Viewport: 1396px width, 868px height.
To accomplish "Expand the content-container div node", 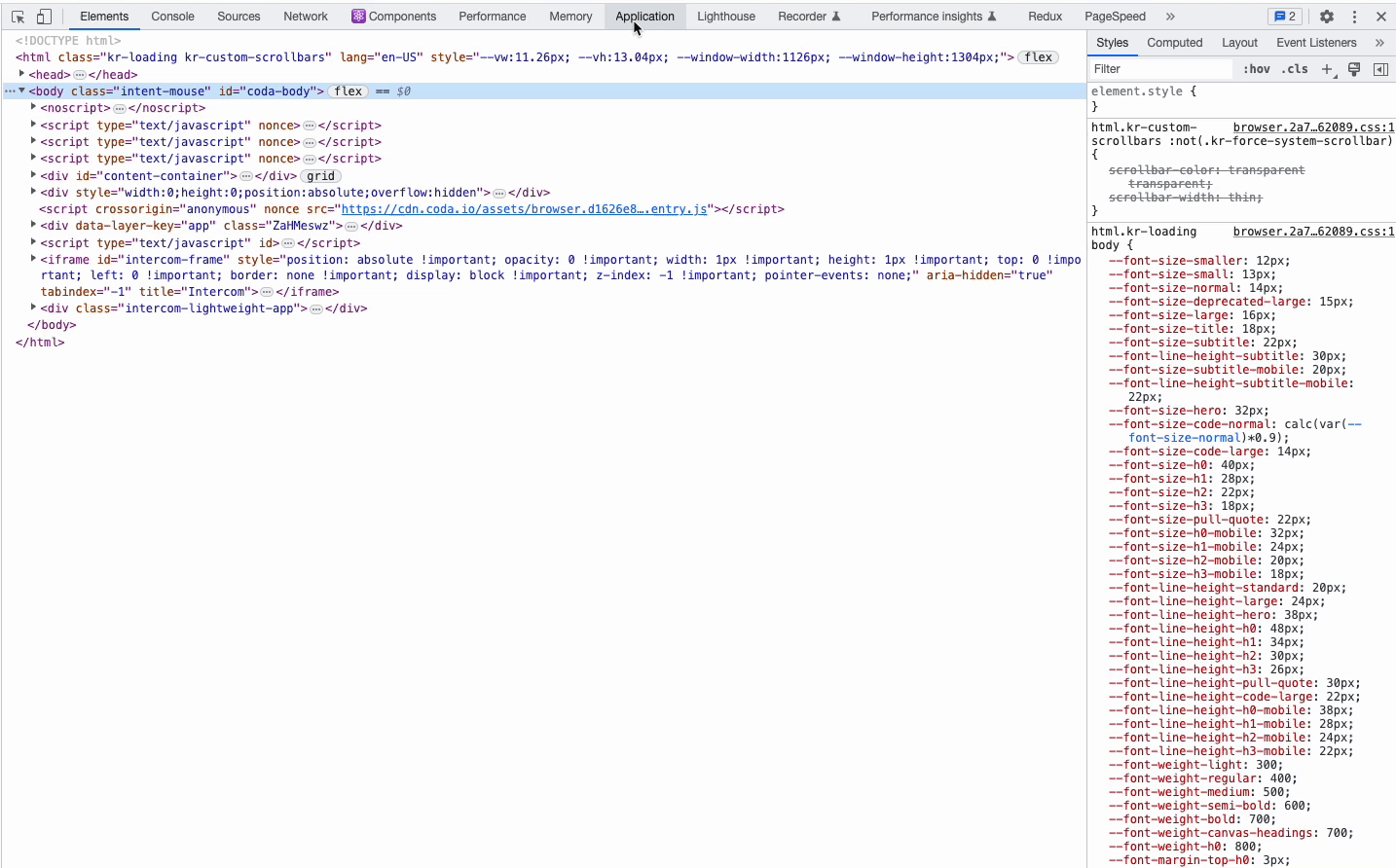I will click(x=33, y=175).
